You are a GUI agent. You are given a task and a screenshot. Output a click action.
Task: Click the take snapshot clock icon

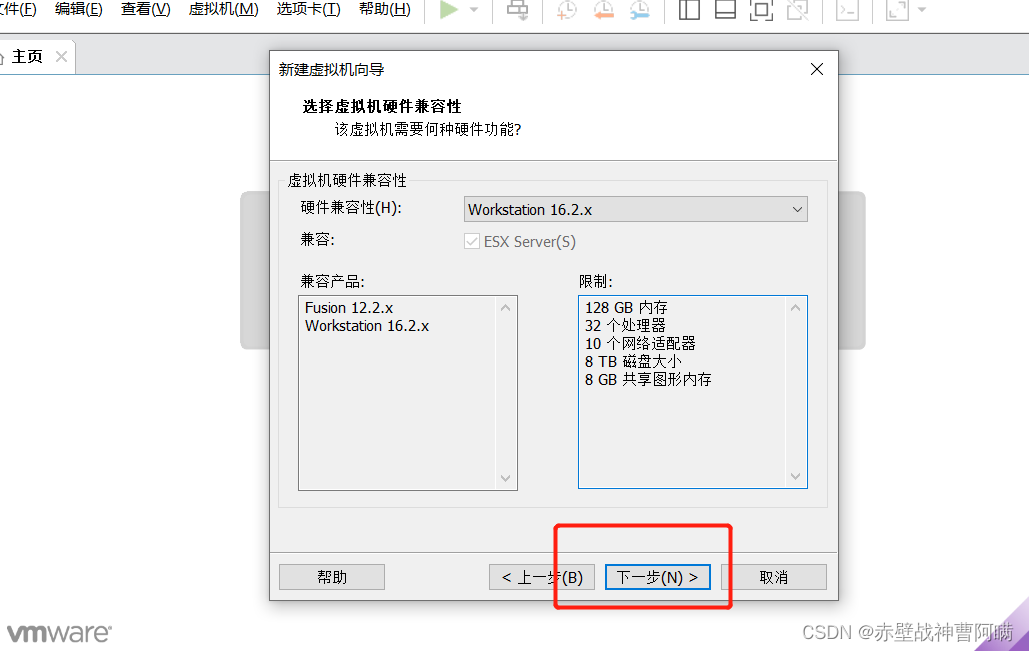point(566,10)
